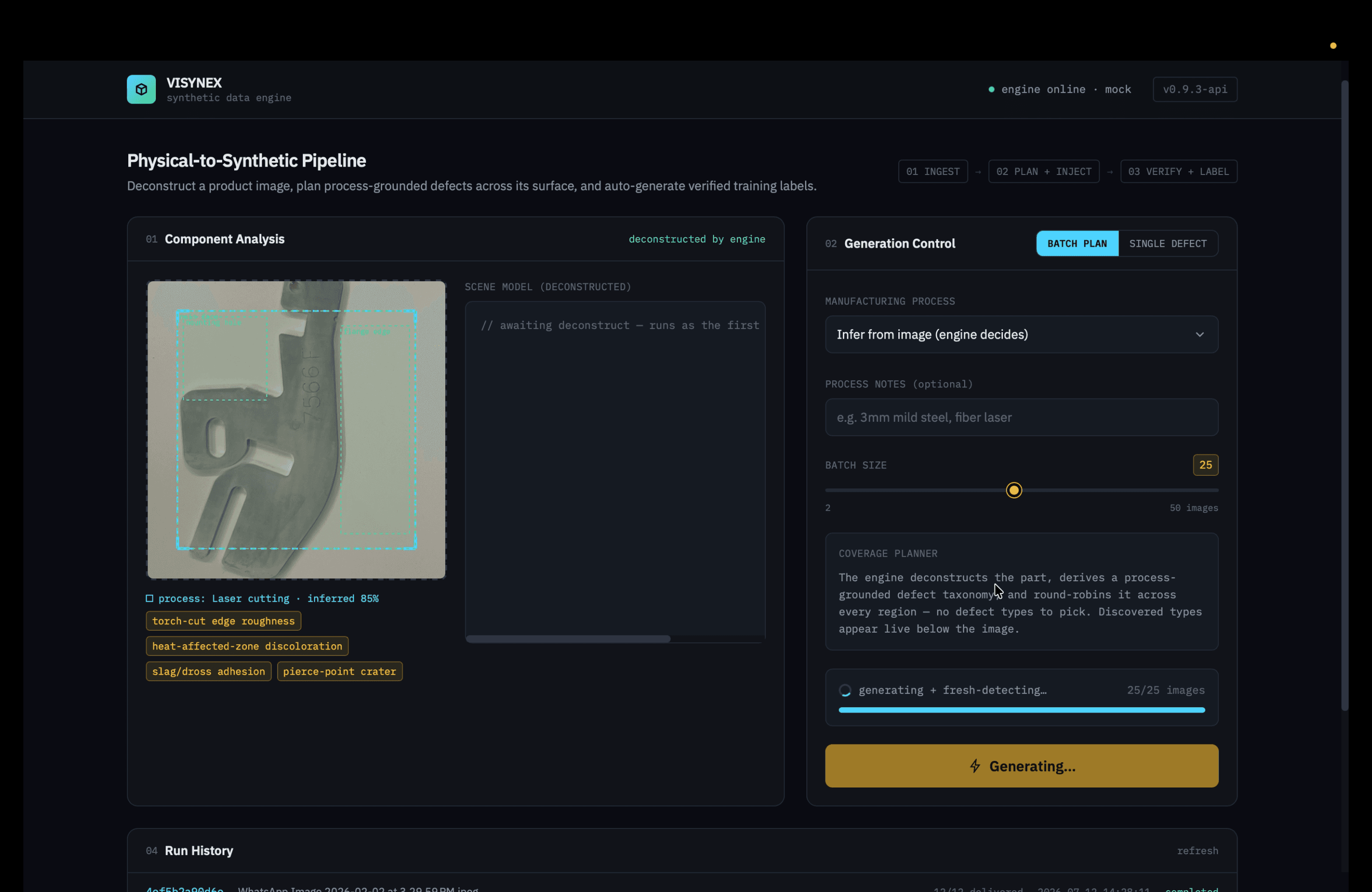Click the 'generating + fresh-detecting…' status text

point(952,690)
